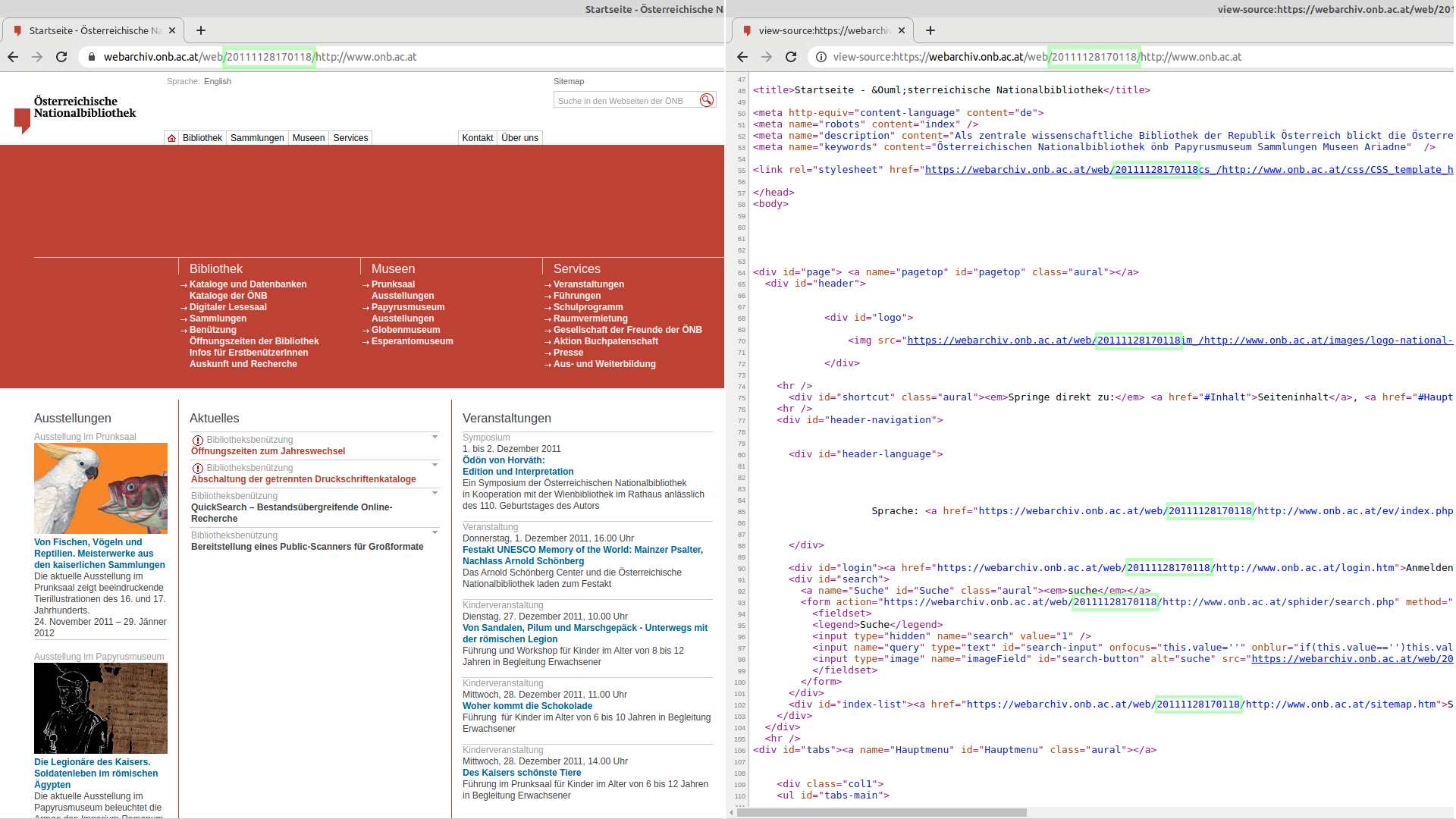Click the lock icon in left address bar
The width and height of the screenshot is (1456, 819).
click(92, 57)
